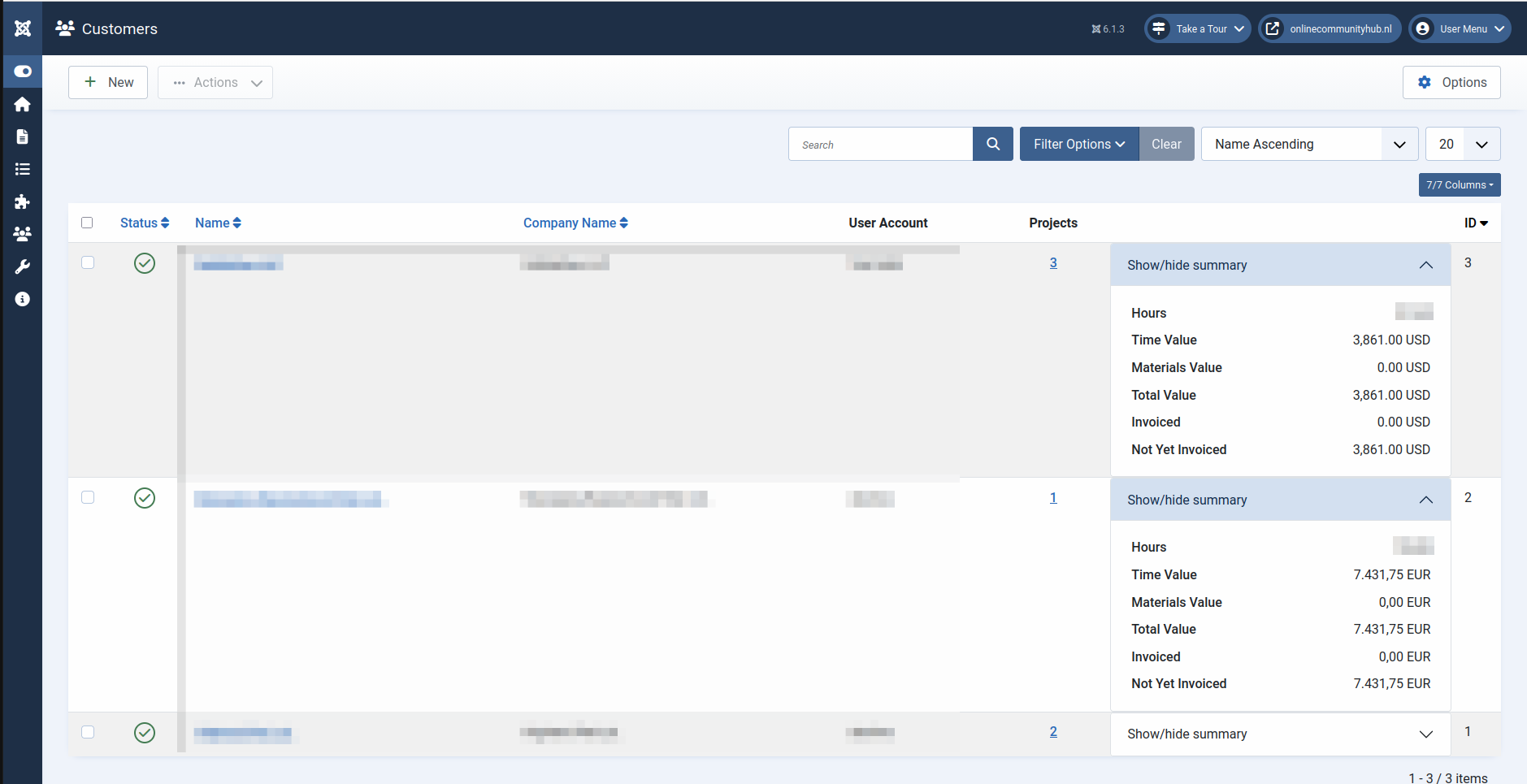
Task: Expand the summary for customer ID 1
Action: (1280, 734)
